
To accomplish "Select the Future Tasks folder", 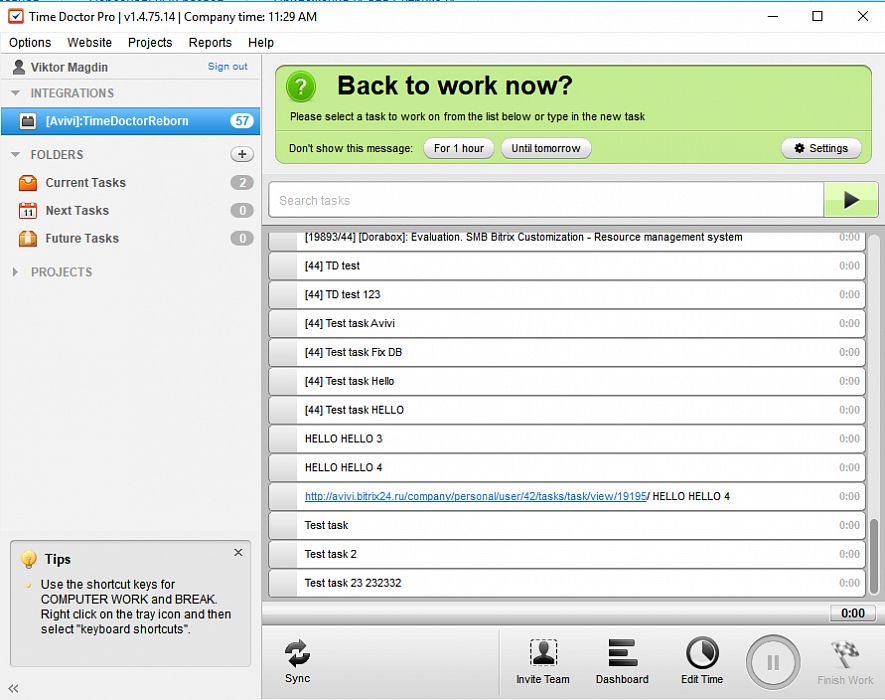I will [x=130, y=238].
